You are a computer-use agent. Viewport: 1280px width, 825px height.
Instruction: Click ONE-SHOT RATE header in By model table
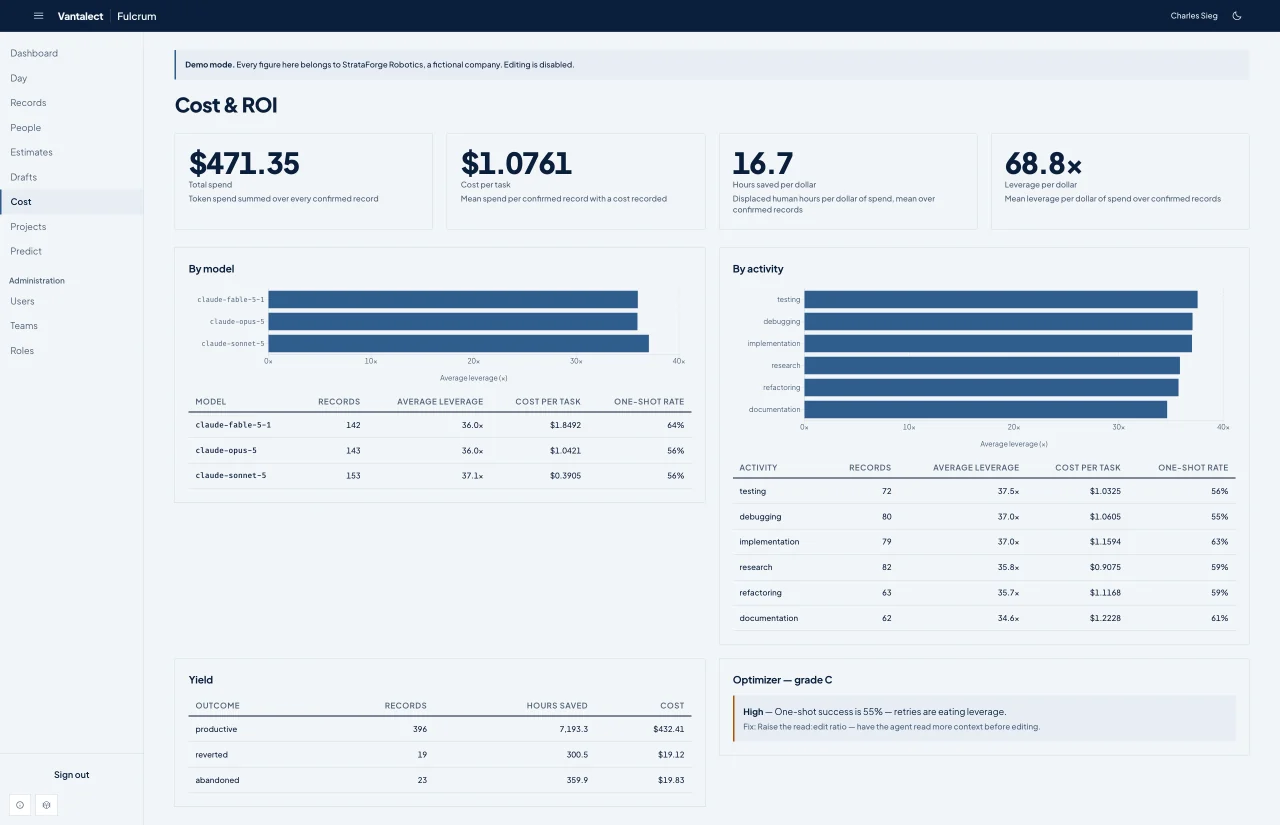[649, 402]
